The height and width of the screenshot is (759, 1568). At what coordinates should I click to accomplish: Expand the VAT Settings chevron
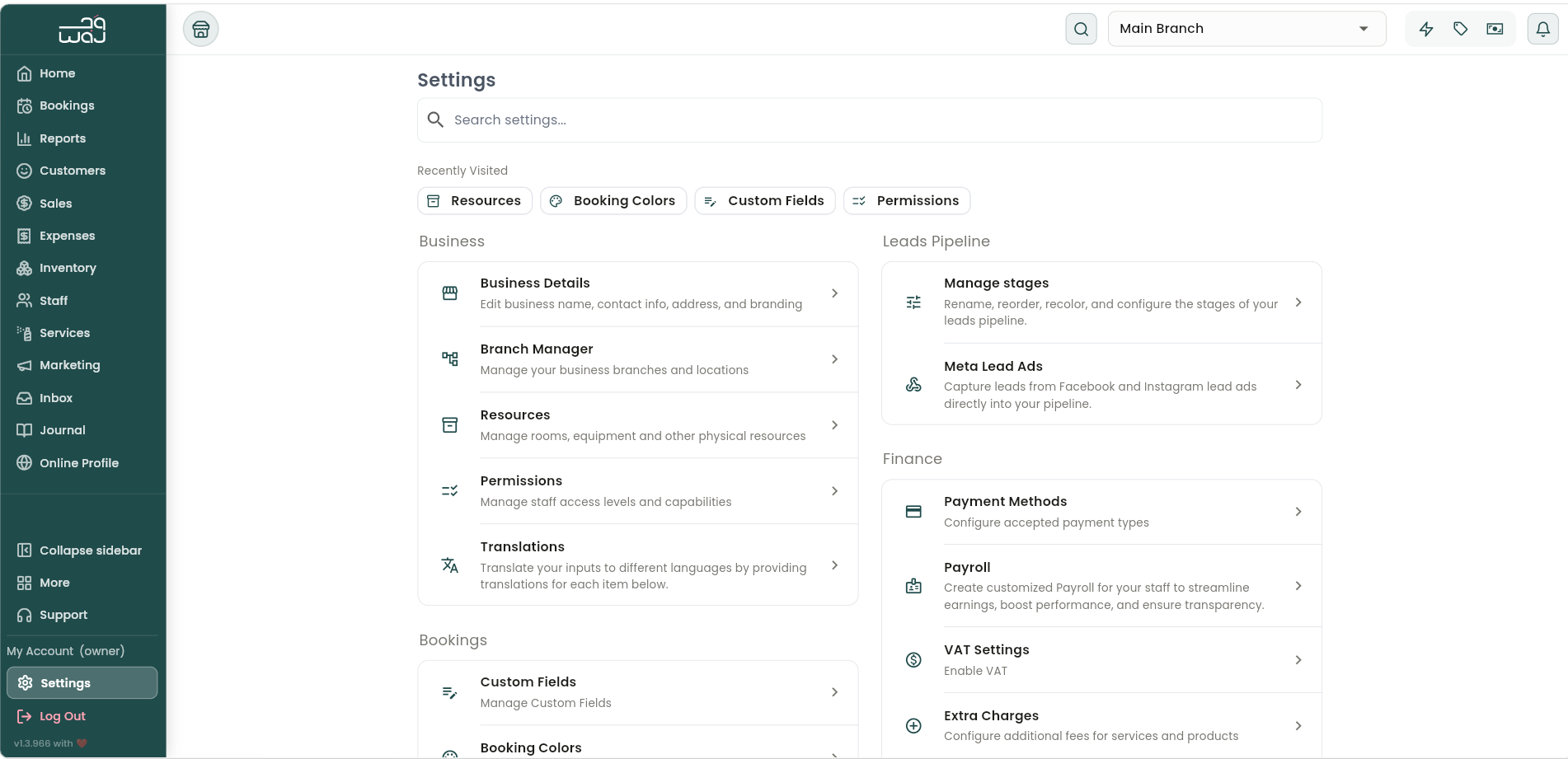click(x=1298, y=660)
